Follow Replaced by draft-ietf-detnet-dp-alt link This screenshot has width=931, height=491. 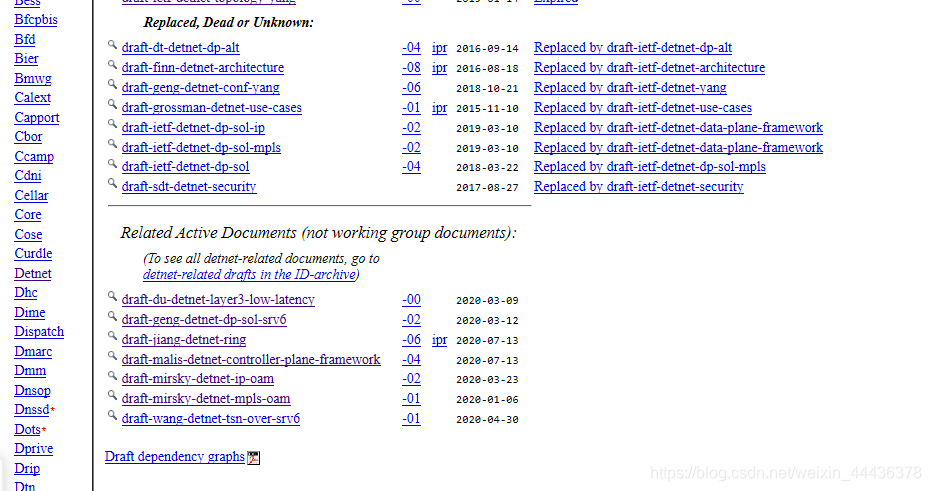point(633,47)
